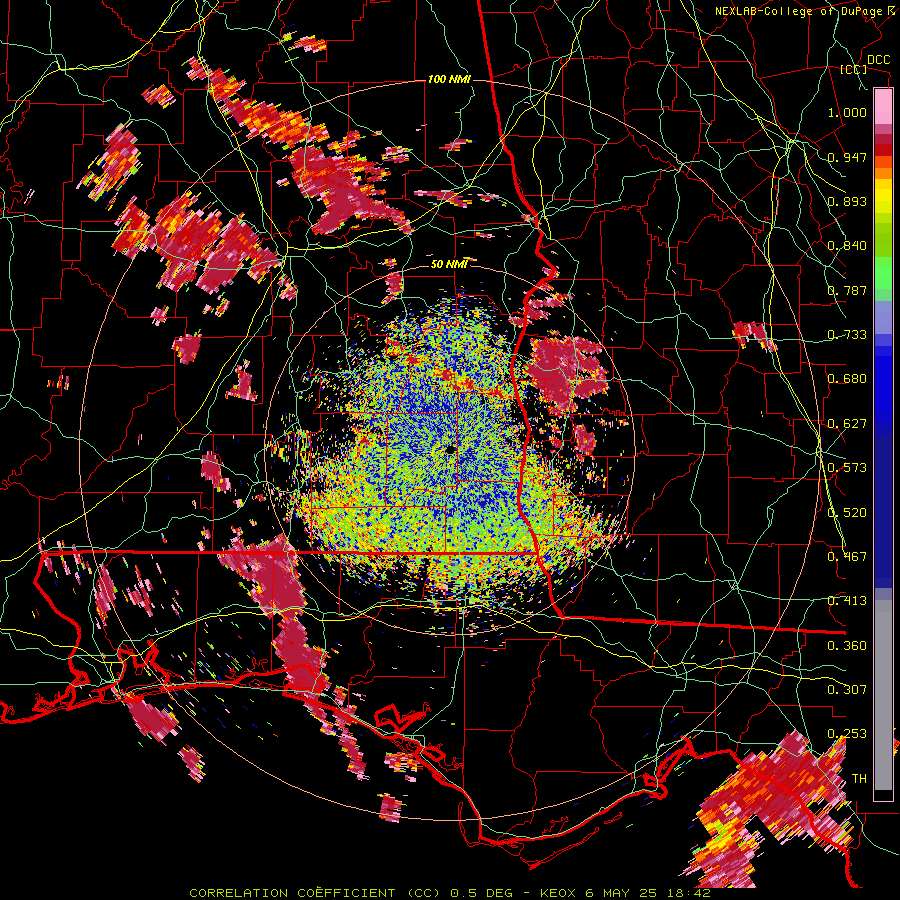Click the 0.520 scale value
The width and height of the screenshot is (900, 900).
coord(847,513)
